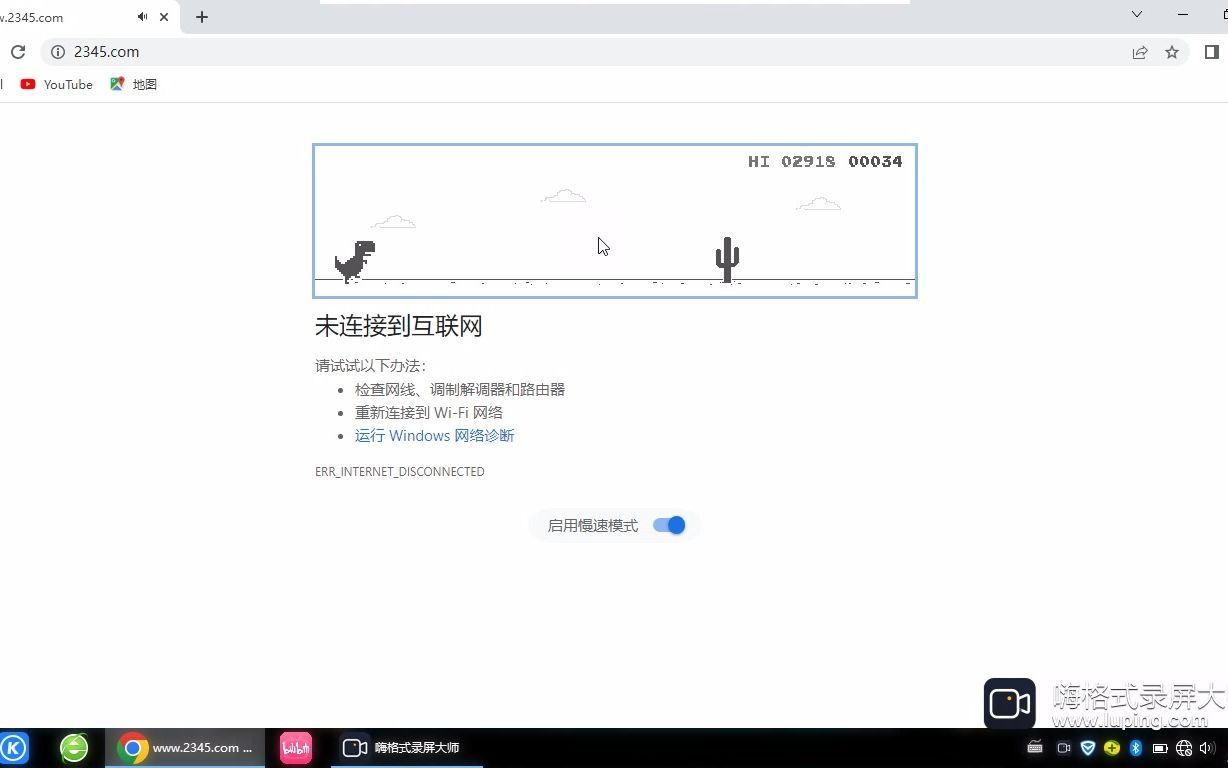The height and width of the screenshot is (768, 1228).
Task: Open the bilibili taskbar app
Action: click(x=296, y=748)
